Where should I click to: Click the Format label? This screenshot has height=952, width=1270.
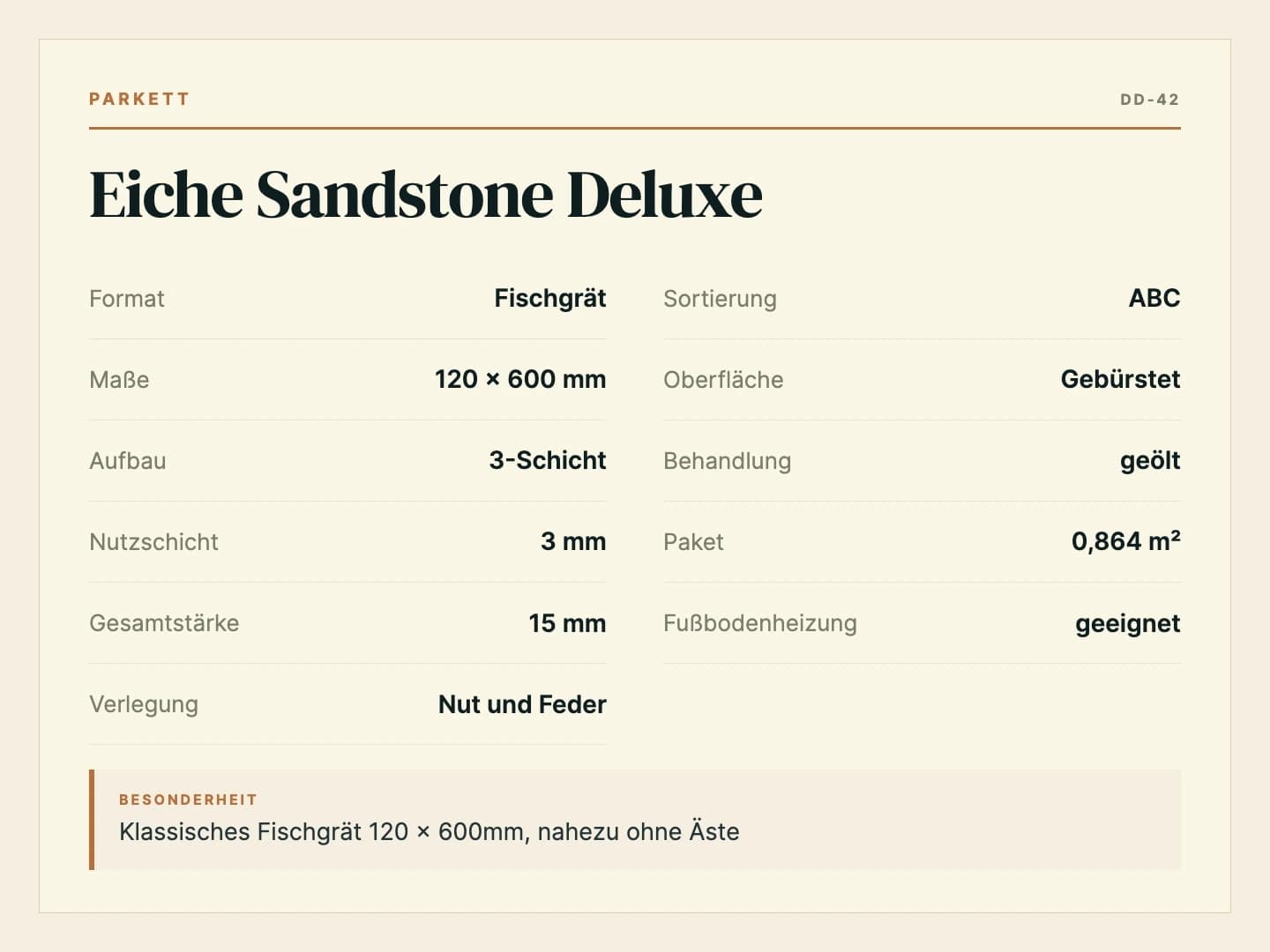click(127, 299)
